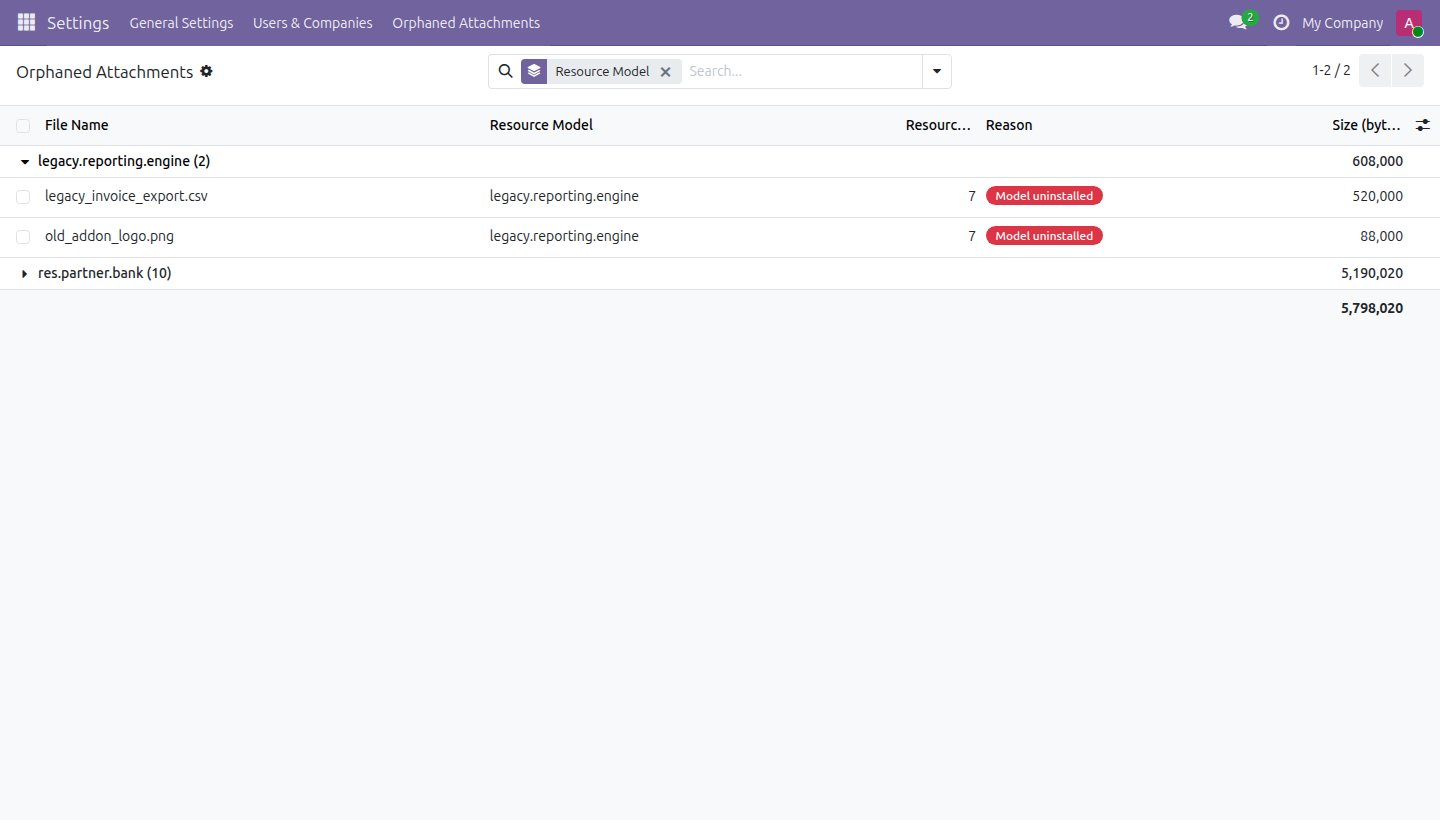Open optional columns adjust icon

click(x=1423, y=125)
